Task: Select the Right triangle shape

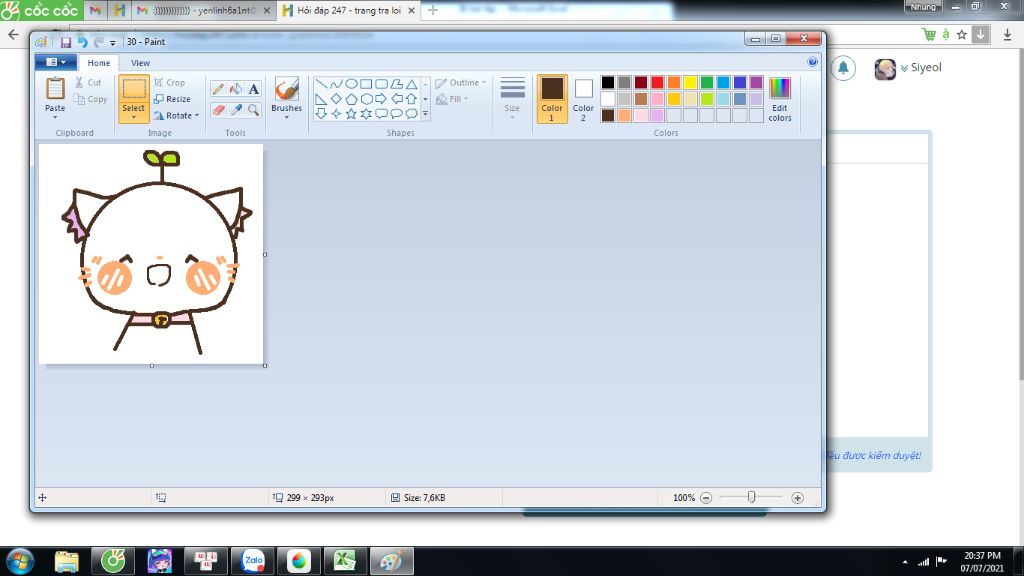Action: [321, 99]
